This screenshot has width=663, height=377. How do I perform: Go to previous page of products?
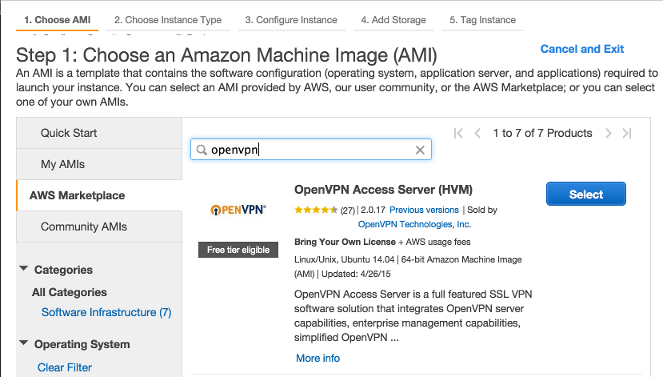tap(477, 134)
